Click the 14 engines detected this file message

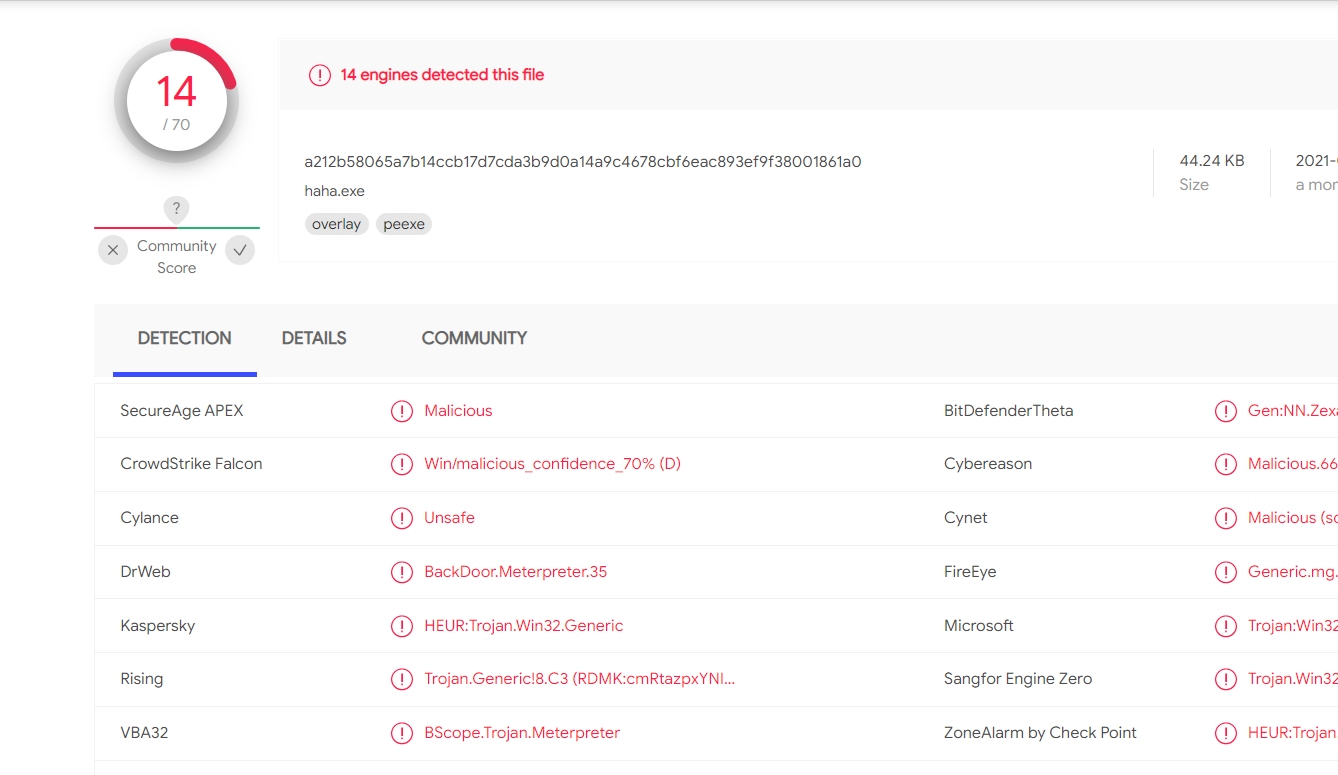(x=442, y=75)
